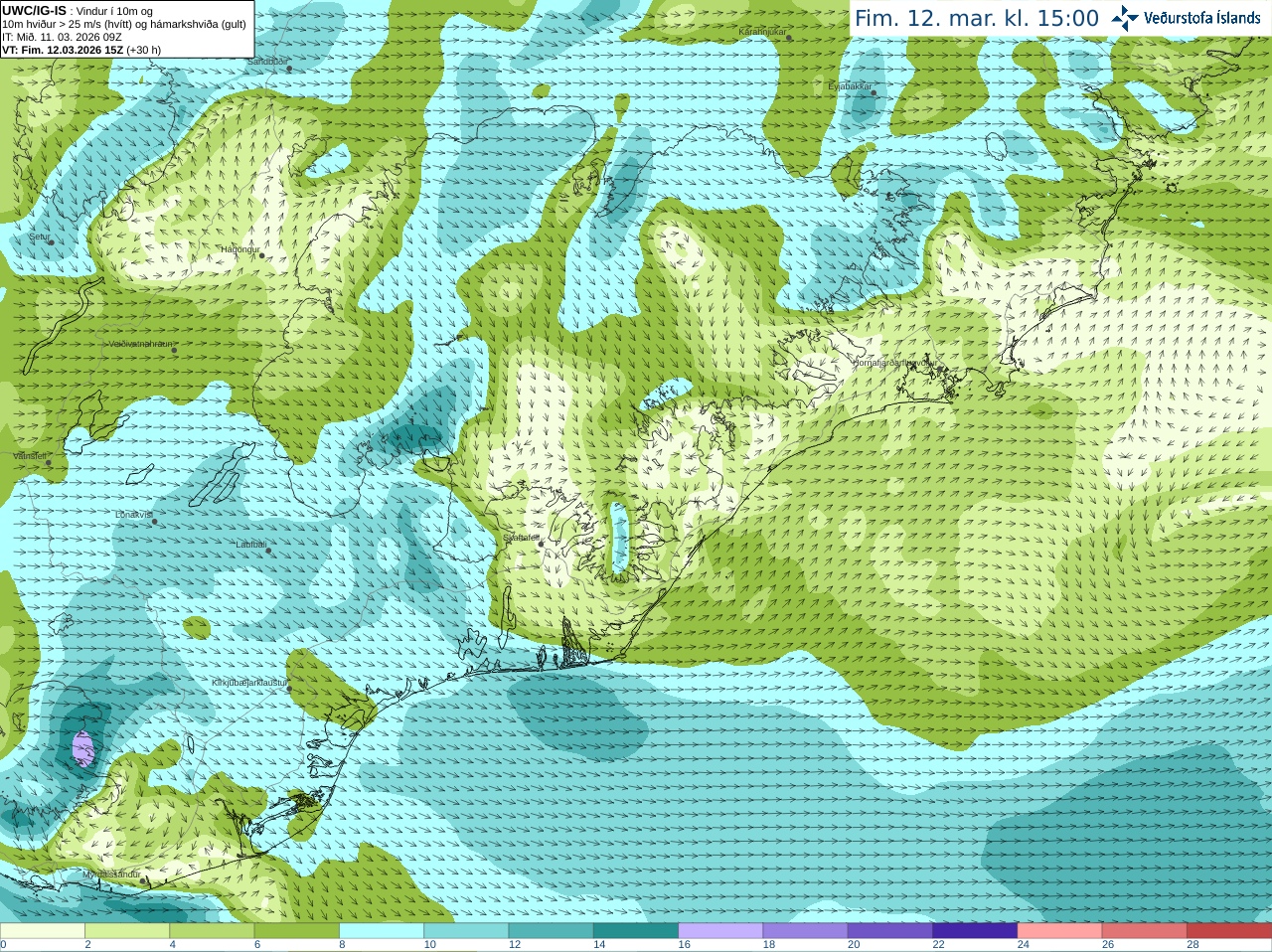Click the Veiðivatnahraun station label
1272x952 pixels.
click(140, 344)
